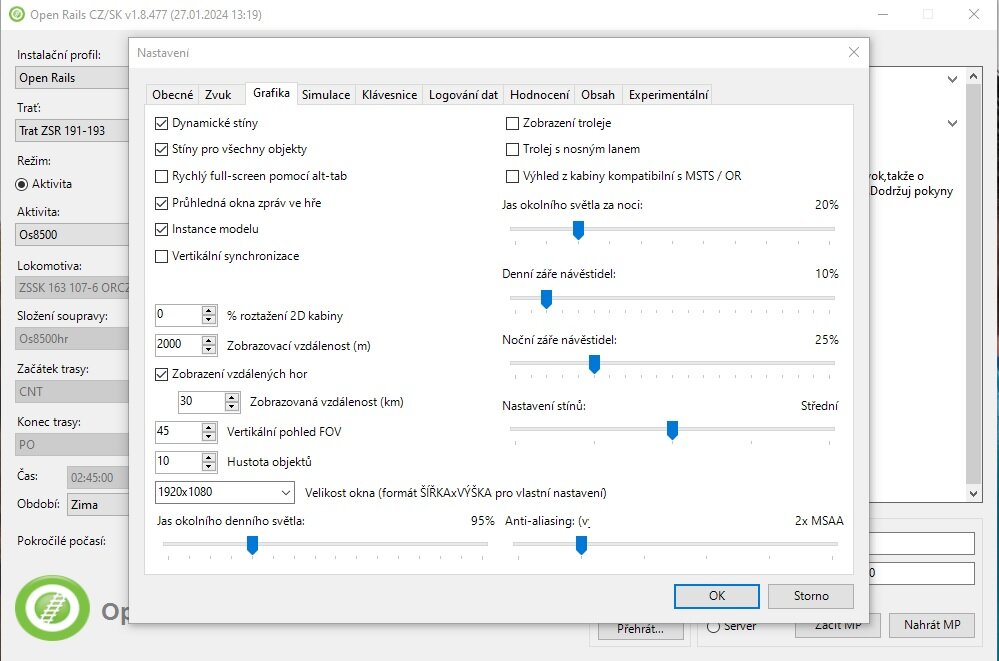
Task: Open the Začátek trasy CNT dropdown
Action: point(72,391)
